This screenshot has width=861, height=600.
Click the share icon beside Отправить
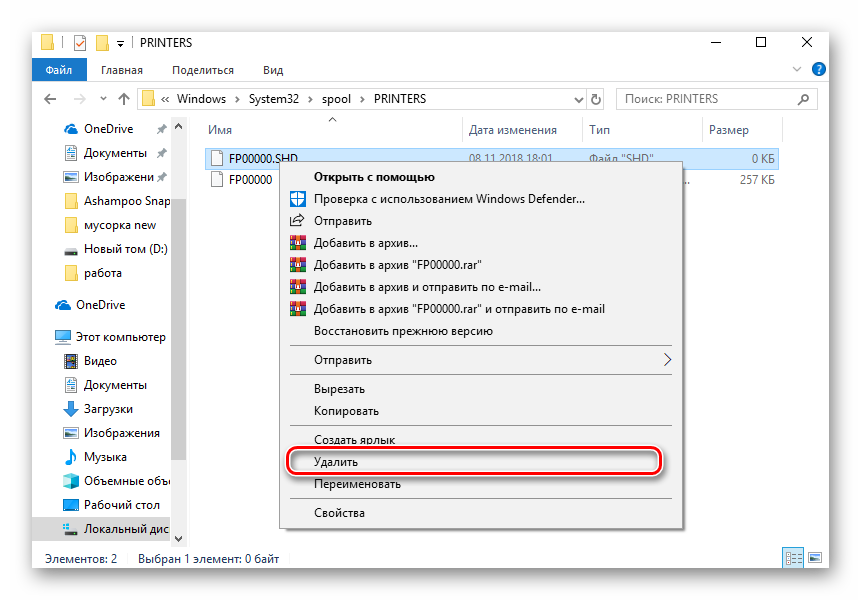297,221
